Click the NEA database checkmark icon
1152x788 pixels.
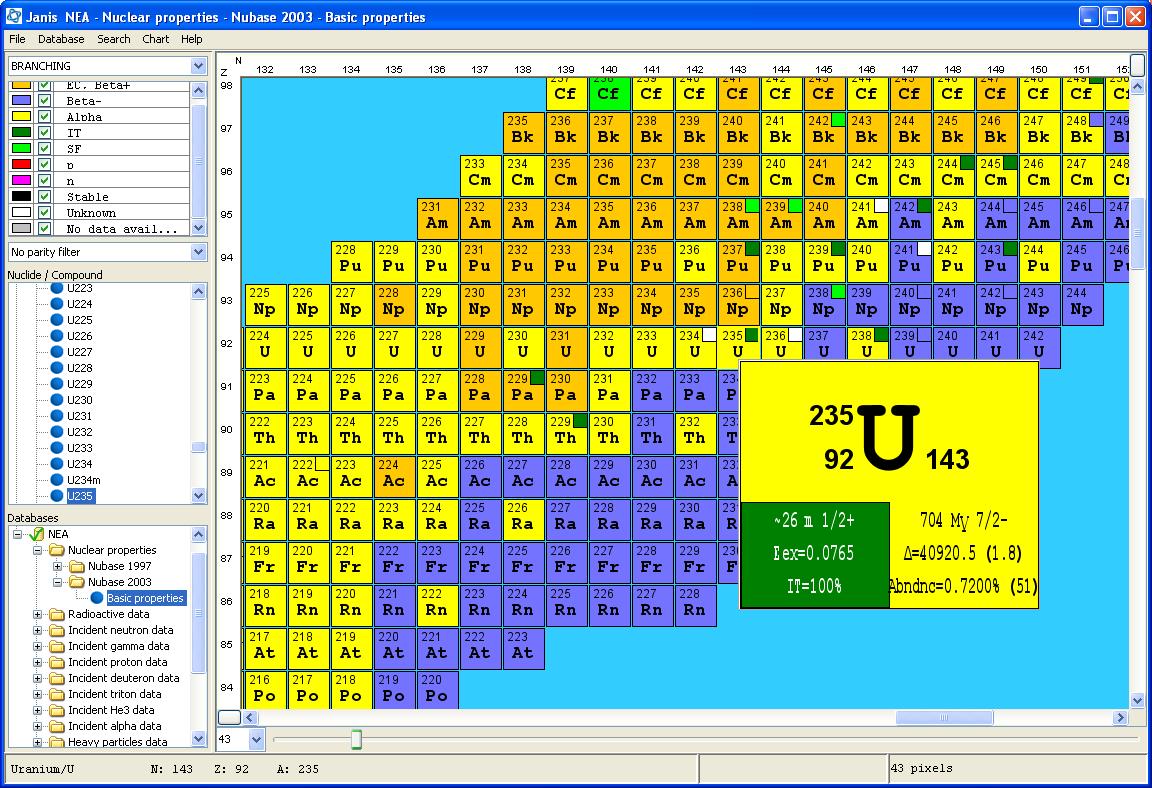pyautogui.click(x=37, y=534)
